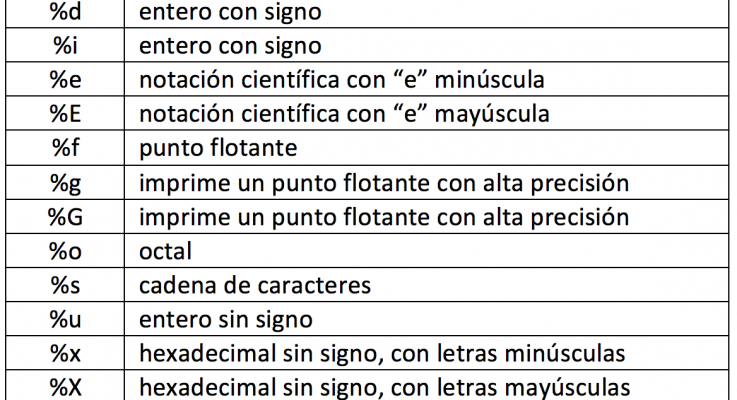This screenshot has width=737, height=400.
Task: Click 'notación científica con "e" minúscula' text
Action: click(x=342, y=79)
